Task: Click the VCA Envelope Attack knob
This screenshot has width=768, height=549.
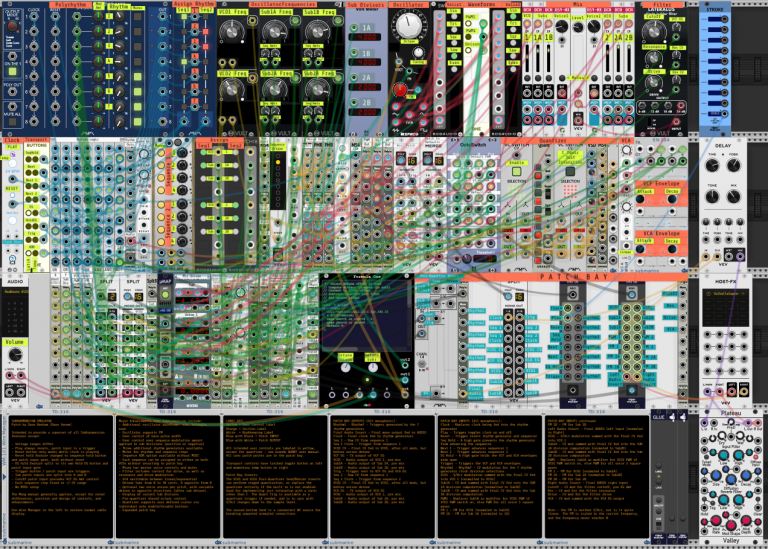Action: pyautogui.click(x=640, y=249)
